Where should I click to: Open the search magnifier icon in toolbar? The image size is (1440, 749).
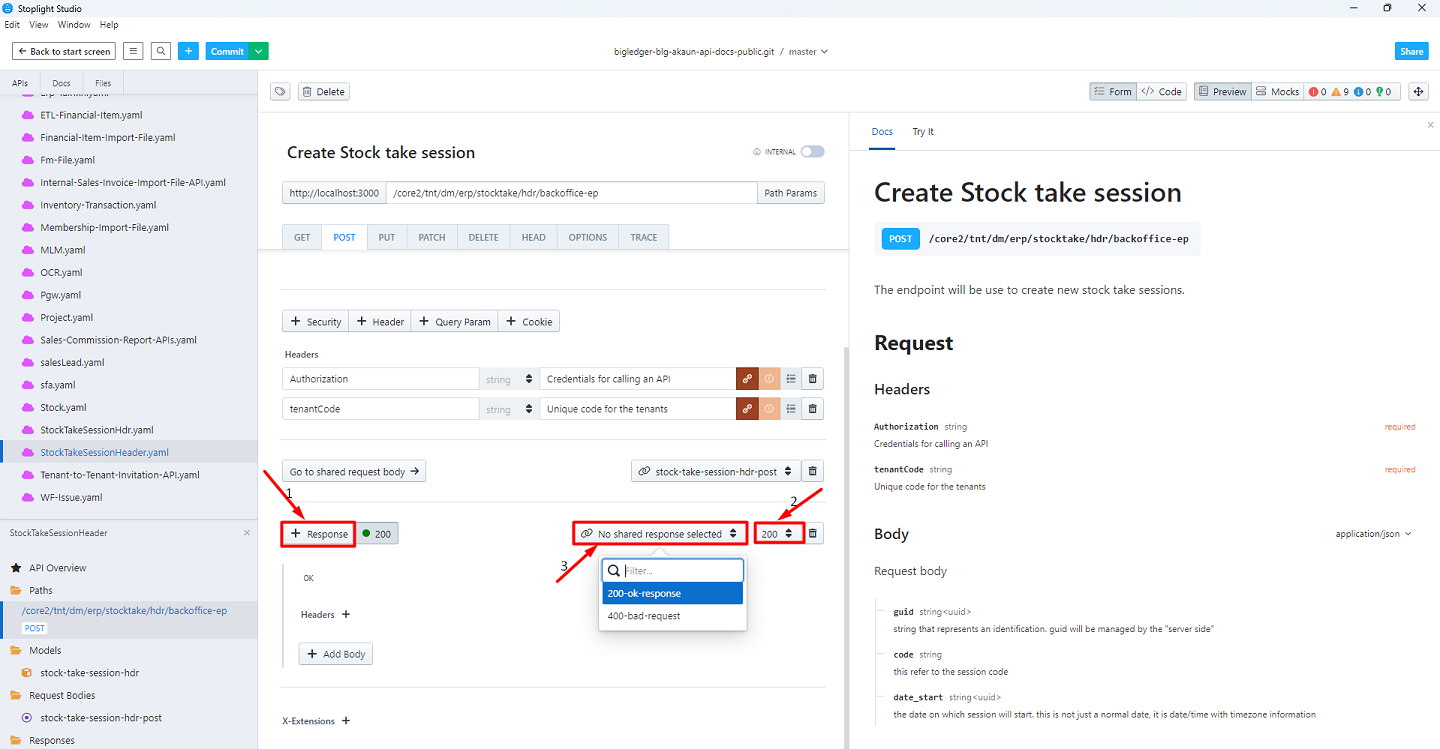tap(161, 51)
